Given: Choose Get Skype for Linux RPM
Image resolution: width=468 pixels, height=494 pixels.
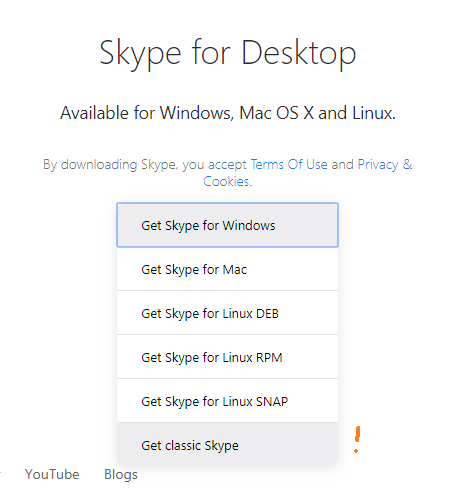Looking at the screenshot, I should [x=227, y=357].
